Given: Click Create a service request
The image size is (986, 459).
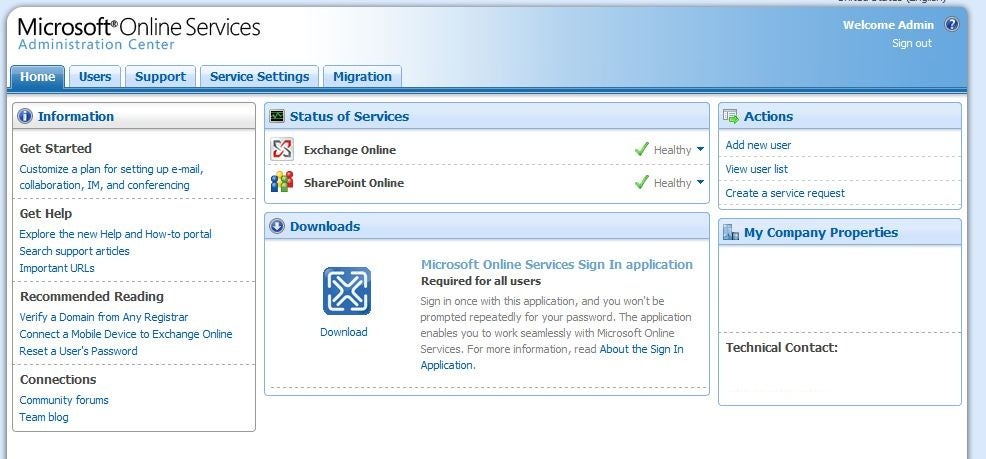Looking at the screenshot, I should [x=785, y=193].
